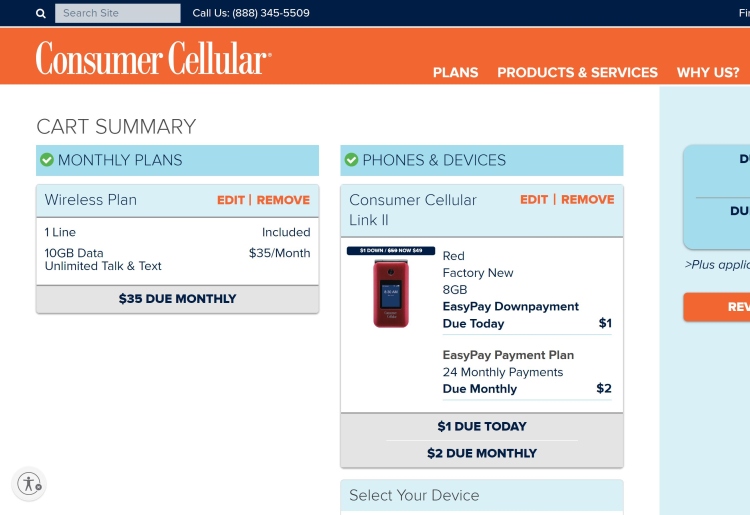Click the Monthly Plans green checkmark icon

click(46, 160)
